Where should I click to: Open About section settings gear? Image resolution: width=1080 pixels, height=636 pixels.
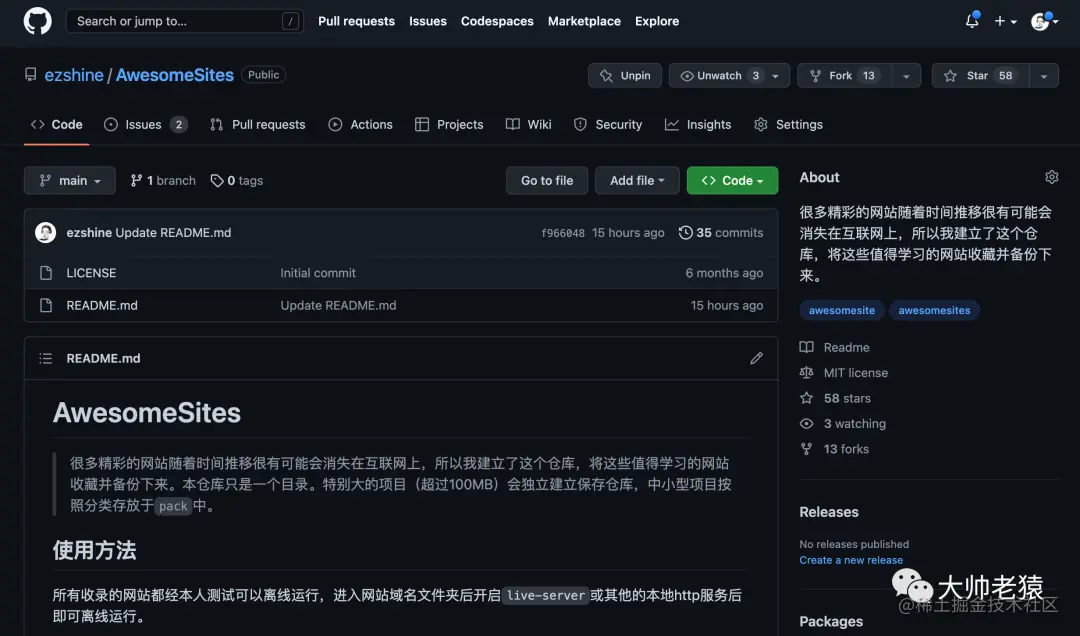[x=1052, y=176]
